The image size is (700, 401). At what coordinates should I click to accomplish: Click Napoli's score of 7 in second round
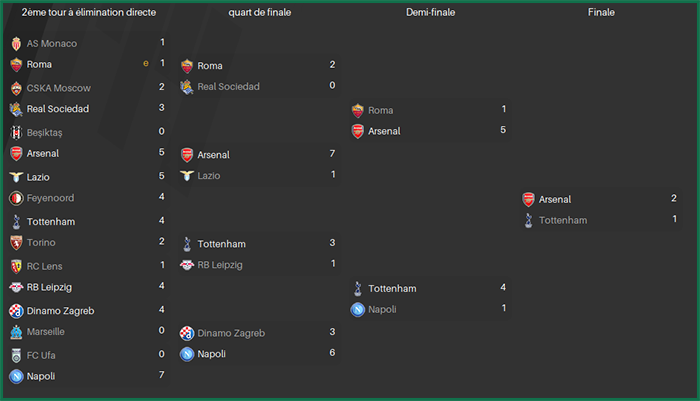(x=162, y=375)
